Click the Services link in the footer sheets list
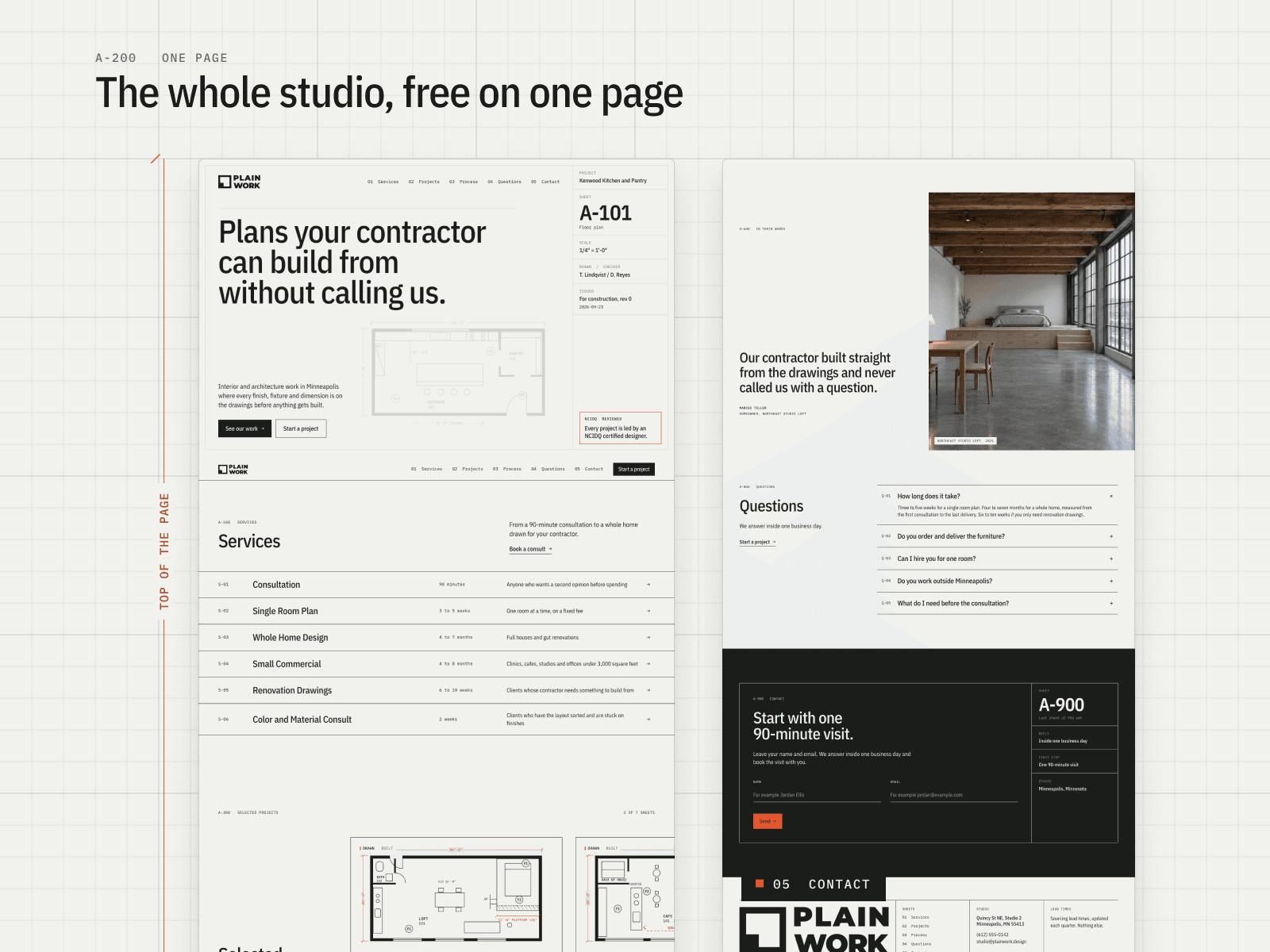 [915, 917]
